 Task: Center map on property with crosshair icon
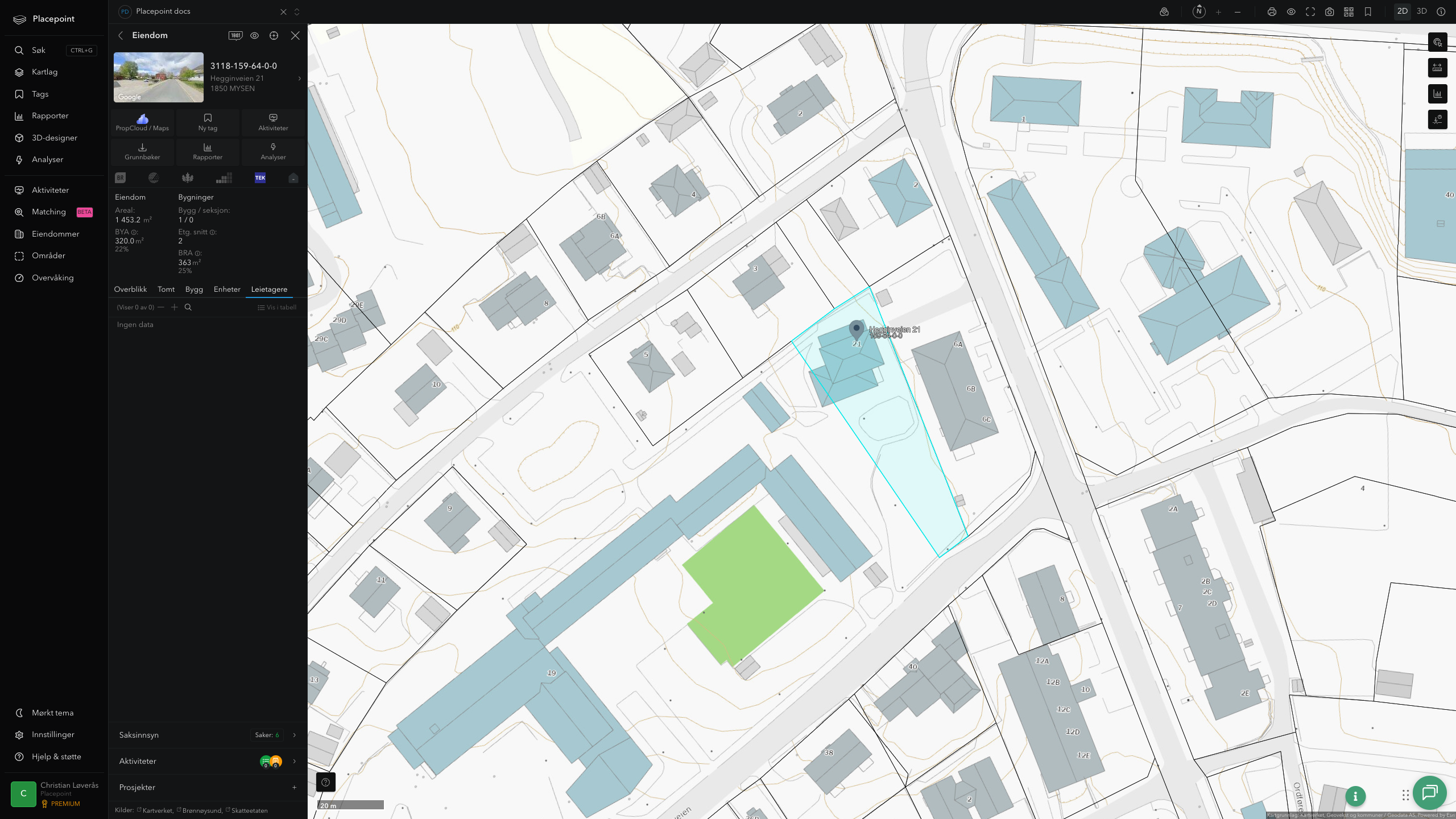[x=274, y=35]
